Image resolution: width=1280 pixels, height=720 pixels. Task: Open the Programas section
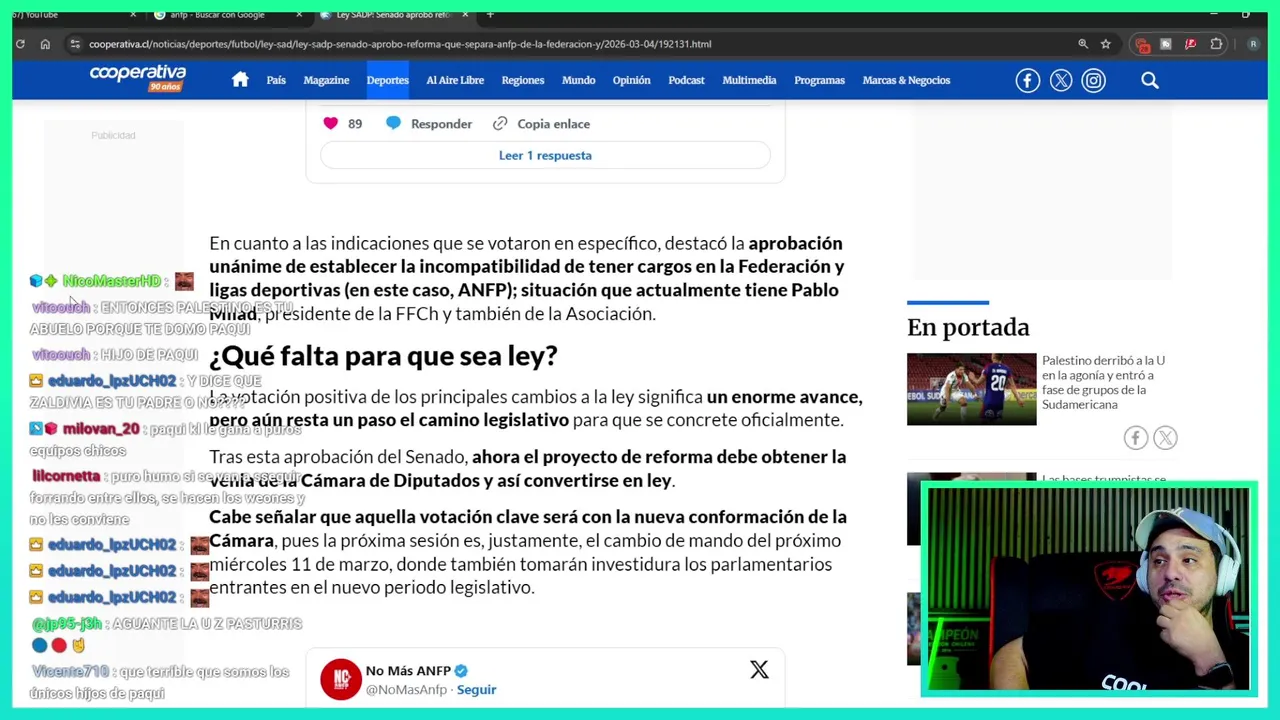[x=819, y=80]
